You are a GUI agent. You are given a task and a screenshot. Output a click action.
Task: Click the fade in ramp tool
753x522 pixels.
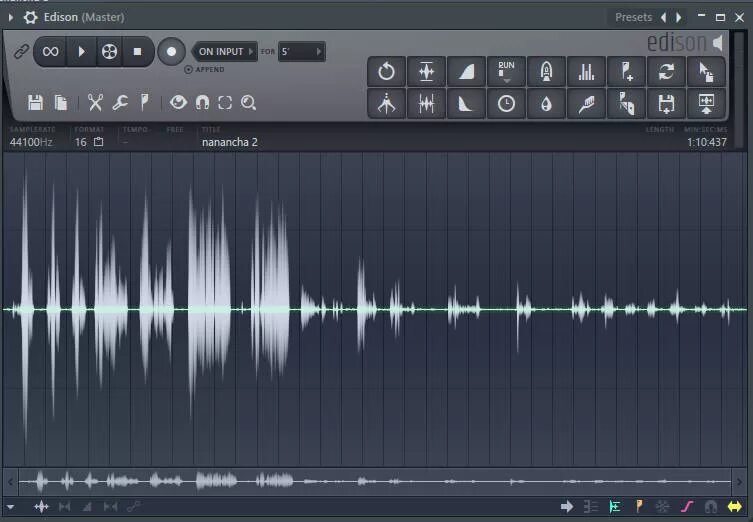point(466,72)
